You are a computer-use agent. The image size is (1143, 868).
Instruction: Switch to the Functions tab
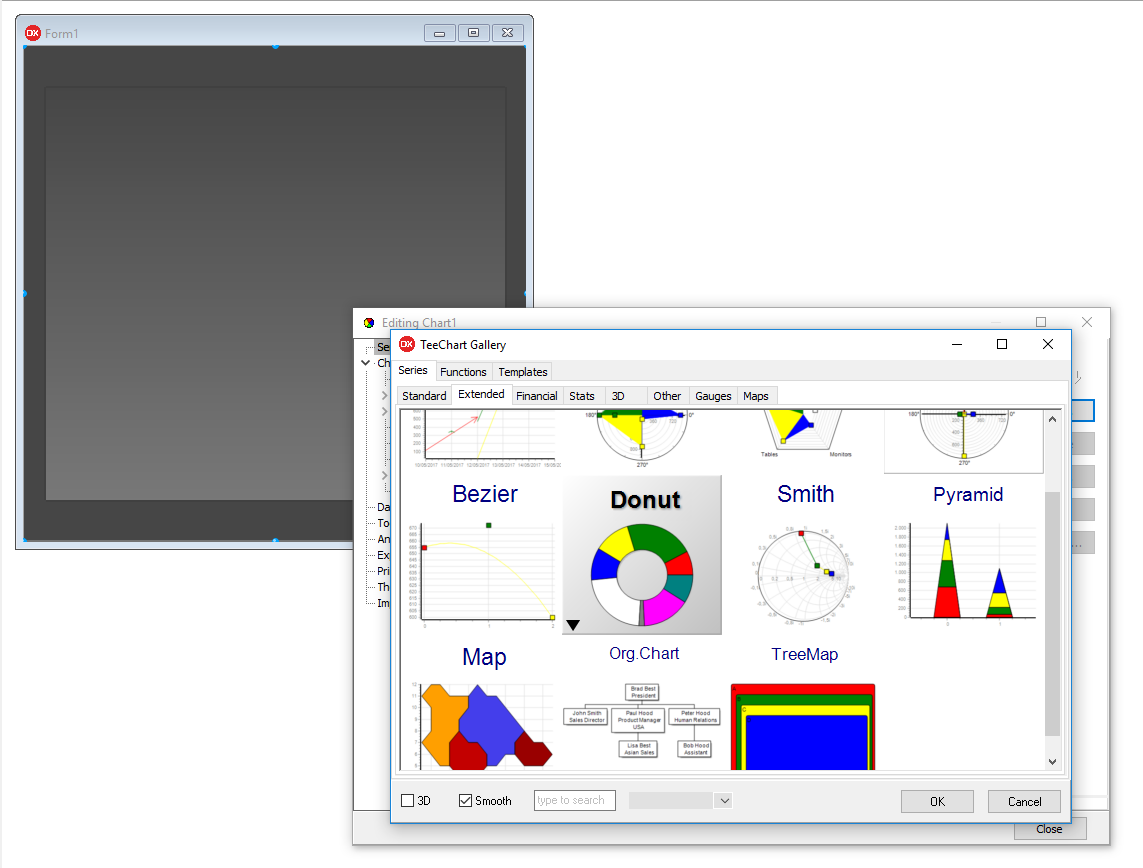pos(463,372)
